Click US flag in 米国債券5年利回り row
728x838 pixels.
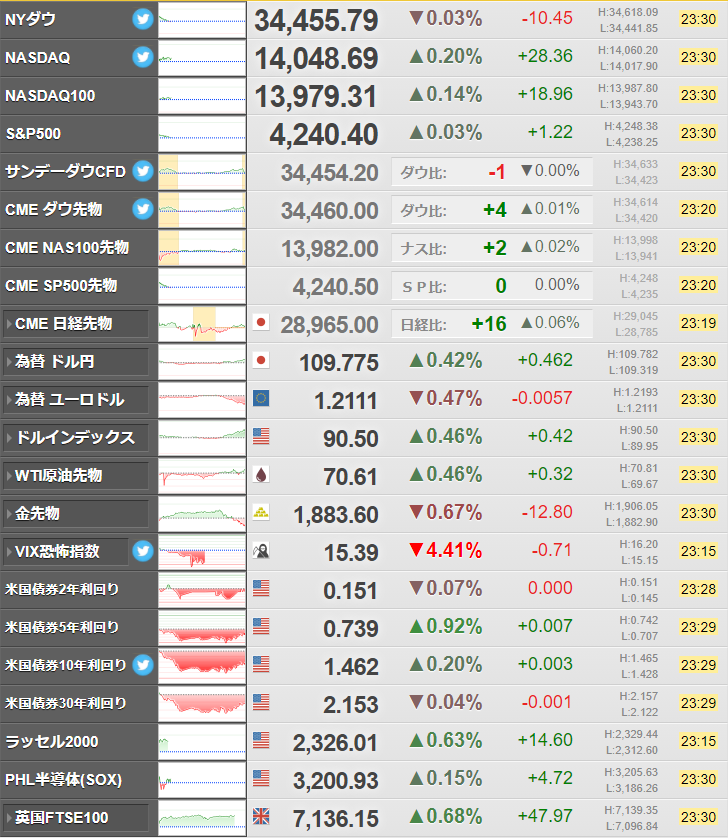[261, 626]
